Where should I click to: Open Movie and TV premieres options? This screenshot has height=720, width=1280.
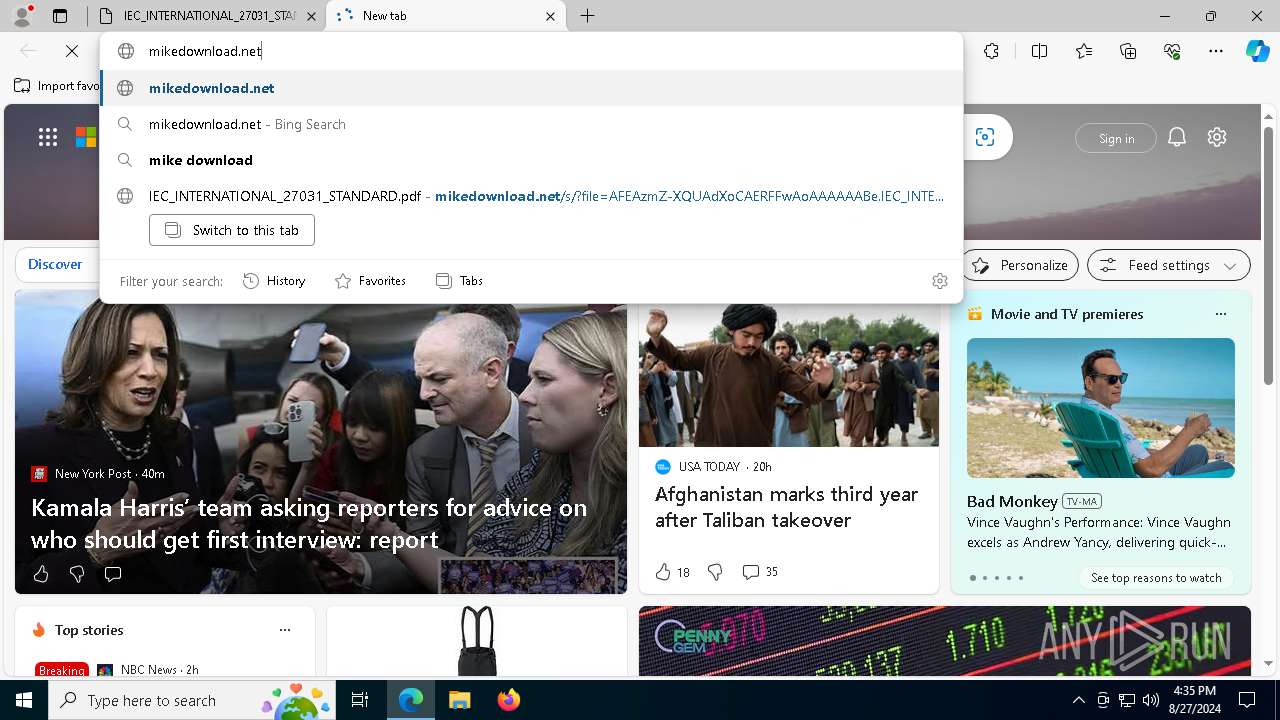tap(1220, 314)
